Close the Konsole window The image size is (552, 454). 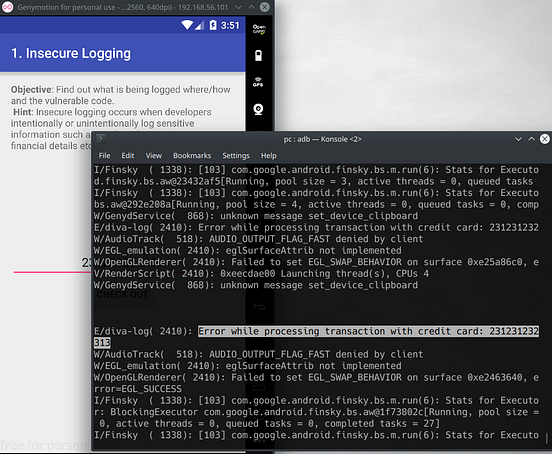pos(545,139)
